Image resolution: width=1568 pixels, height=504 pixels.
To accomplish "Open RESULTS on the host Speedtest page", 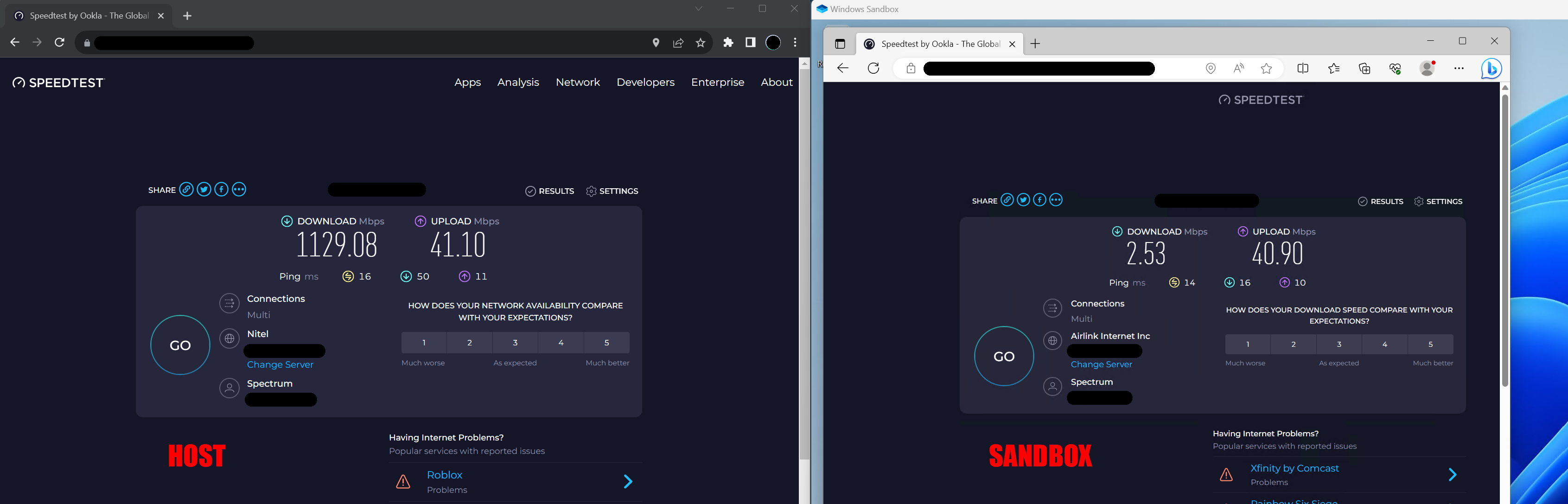I will [x=550, y=191].
